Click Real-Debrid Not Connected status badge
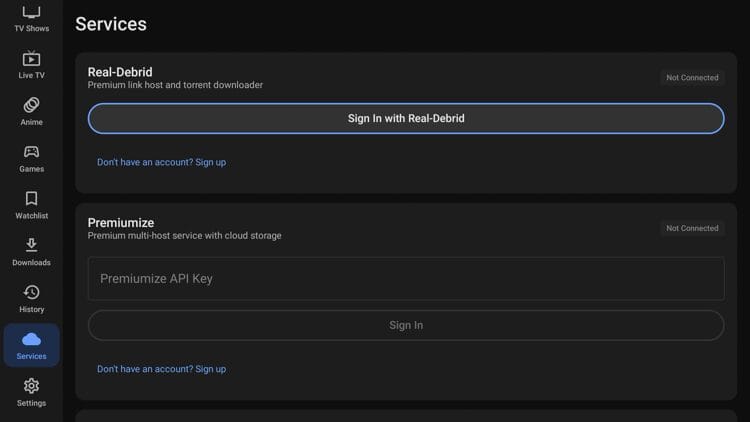 (692, 78)
